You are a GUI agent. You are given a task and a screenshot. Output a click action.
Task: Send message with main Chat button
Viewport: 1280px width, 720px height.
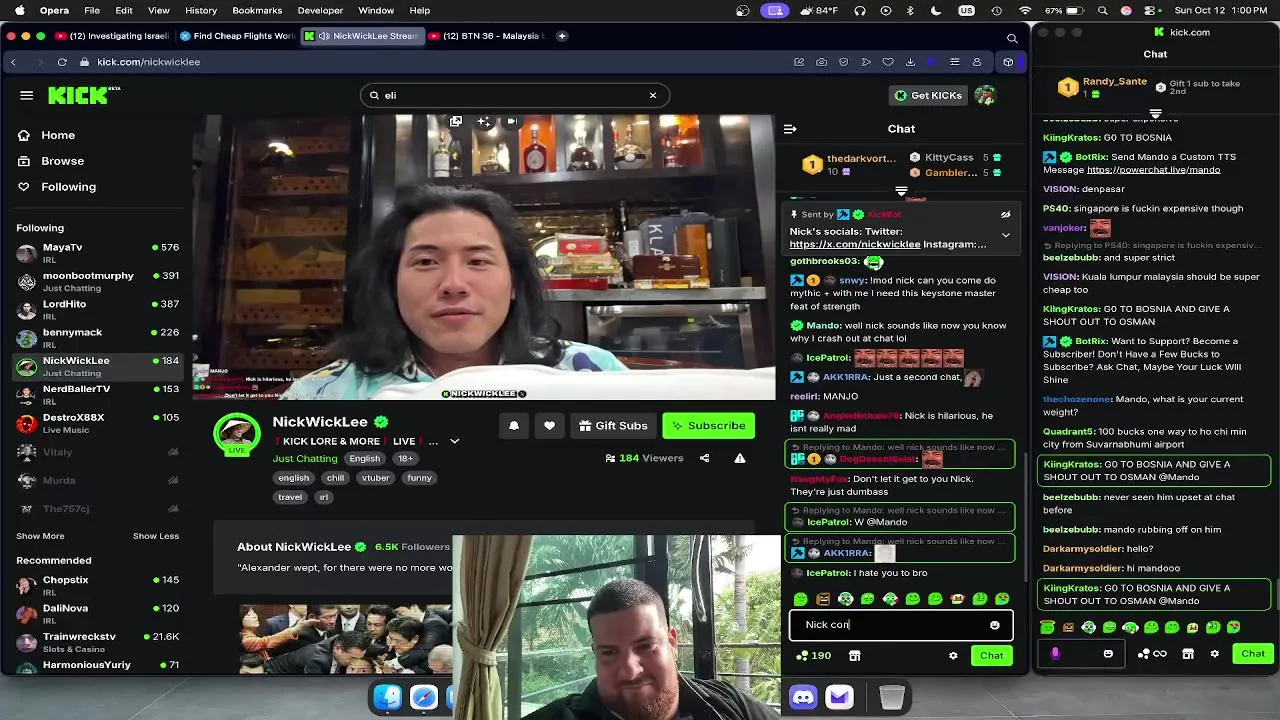tap(991, 655)
